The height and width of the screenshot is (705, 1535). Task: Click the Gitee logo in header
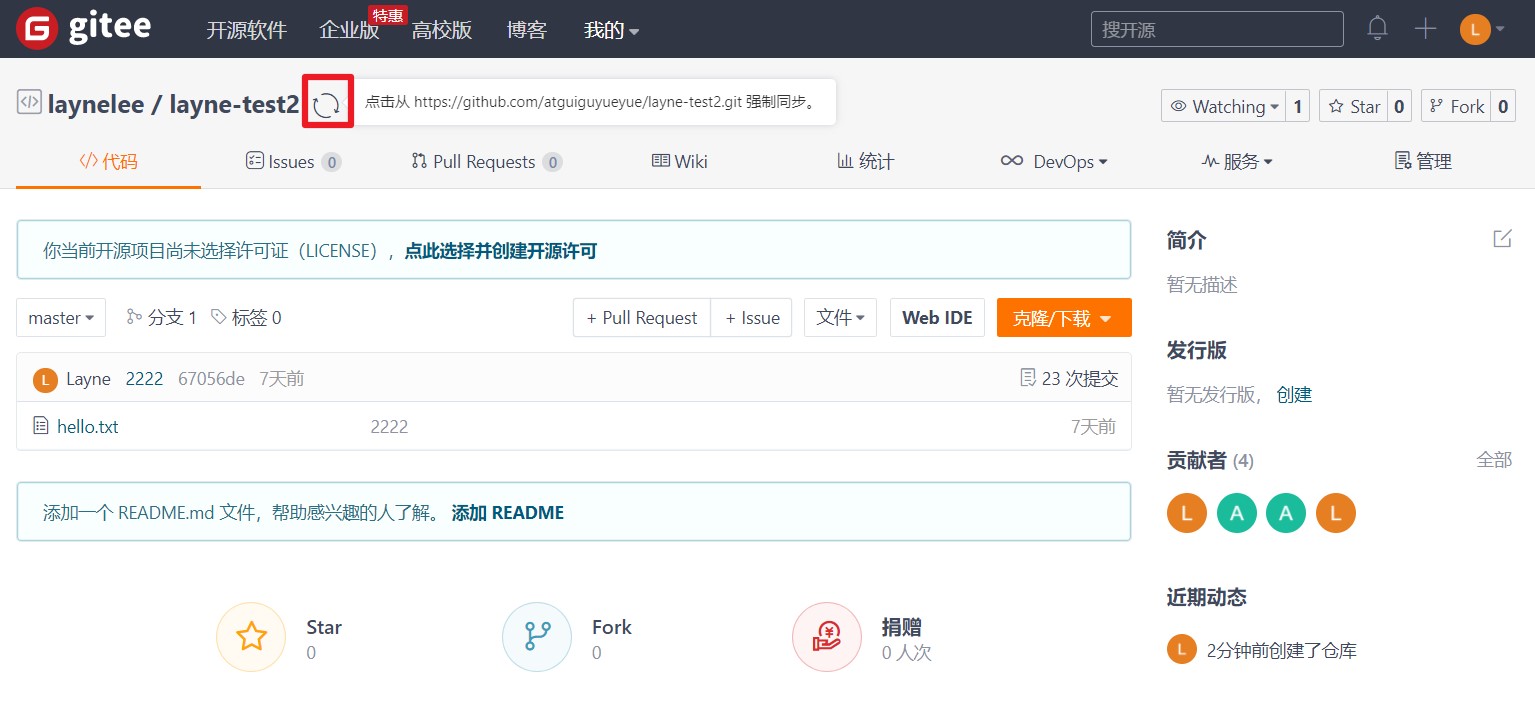[x=83, y=29]
